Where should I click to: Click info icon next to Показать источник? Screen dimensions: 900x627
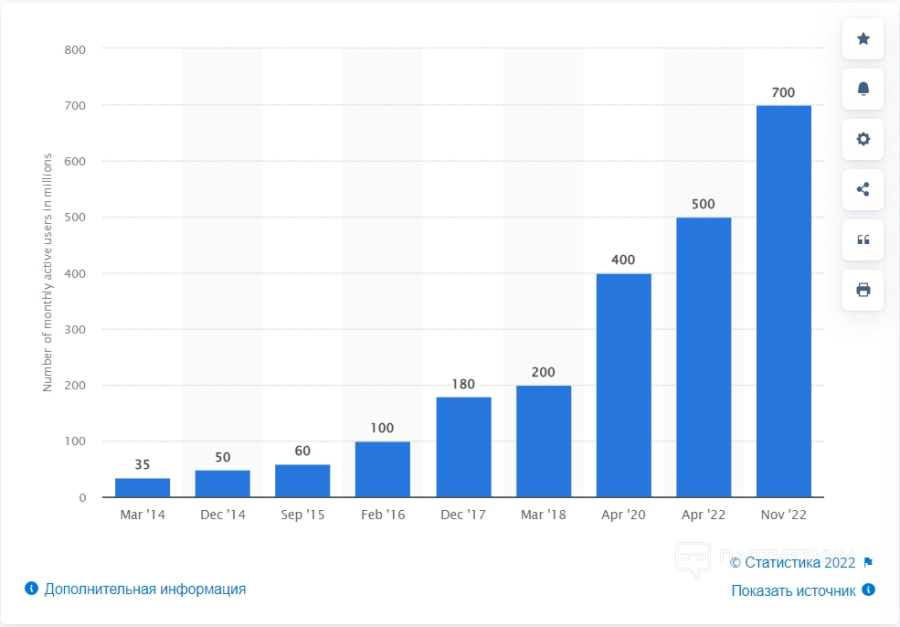pyautogui.click(x=869, y=590)
